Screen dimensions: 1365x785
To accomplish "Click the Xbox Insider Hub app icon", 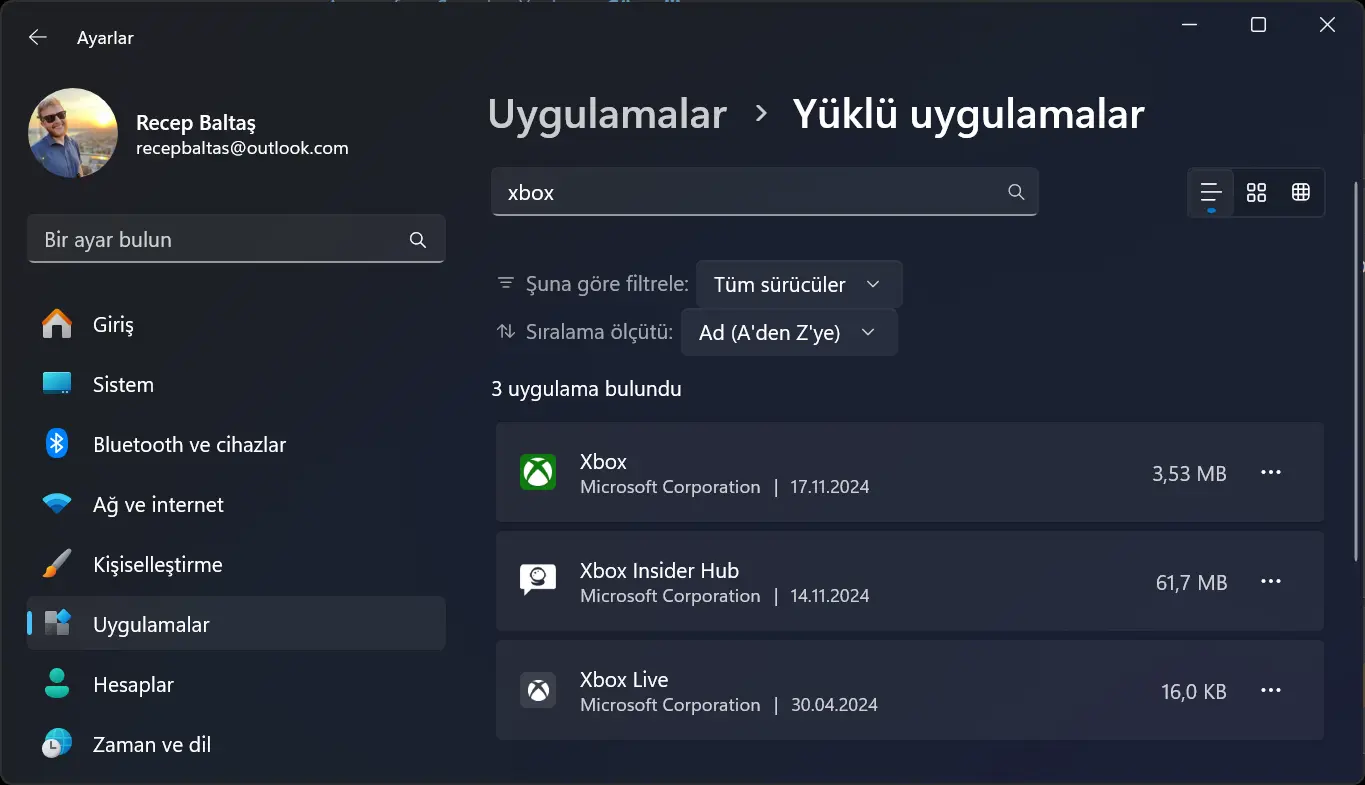I will click(538, 581).
